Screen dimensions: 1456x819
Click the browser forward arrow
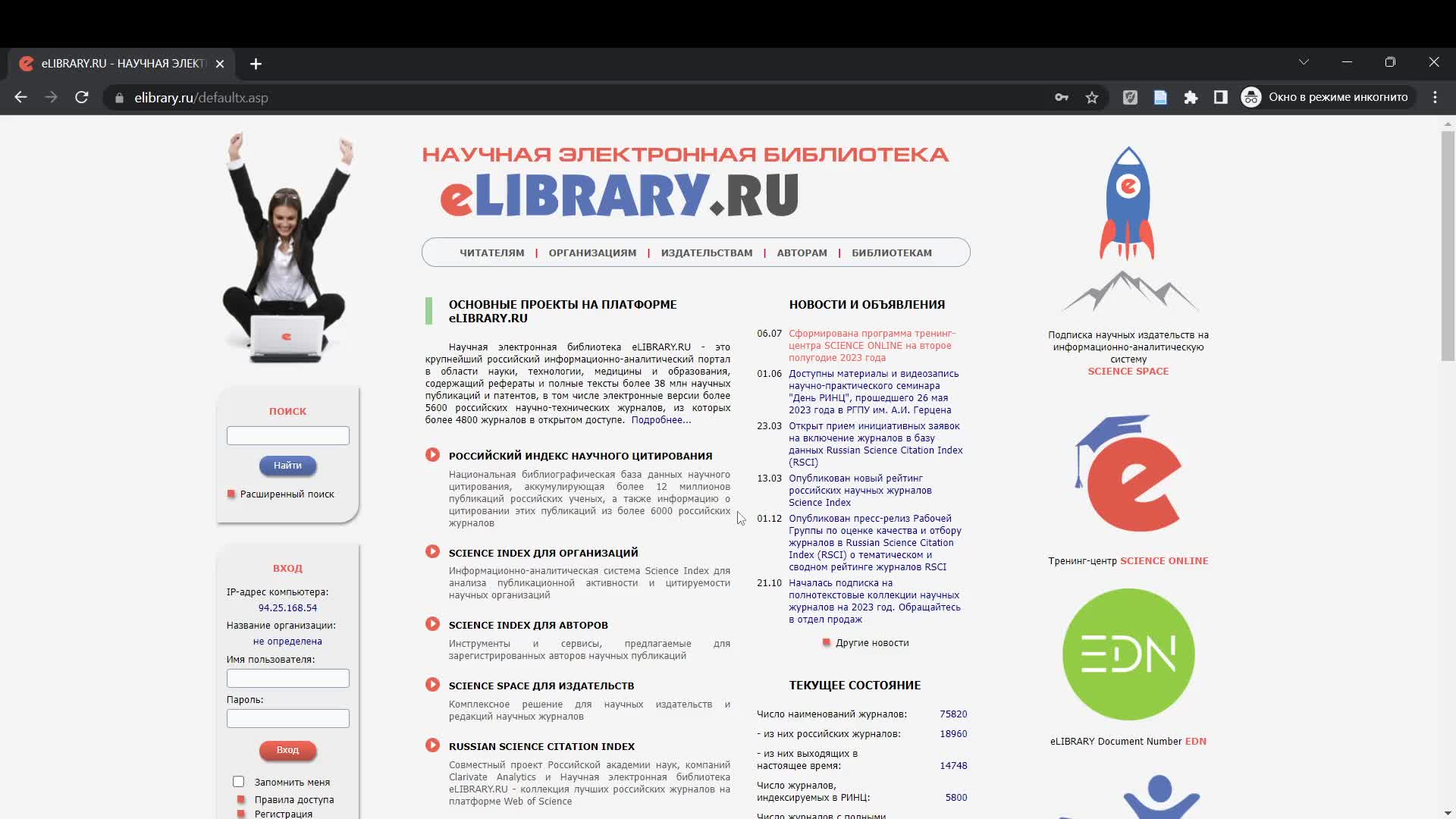click(51, 97)
